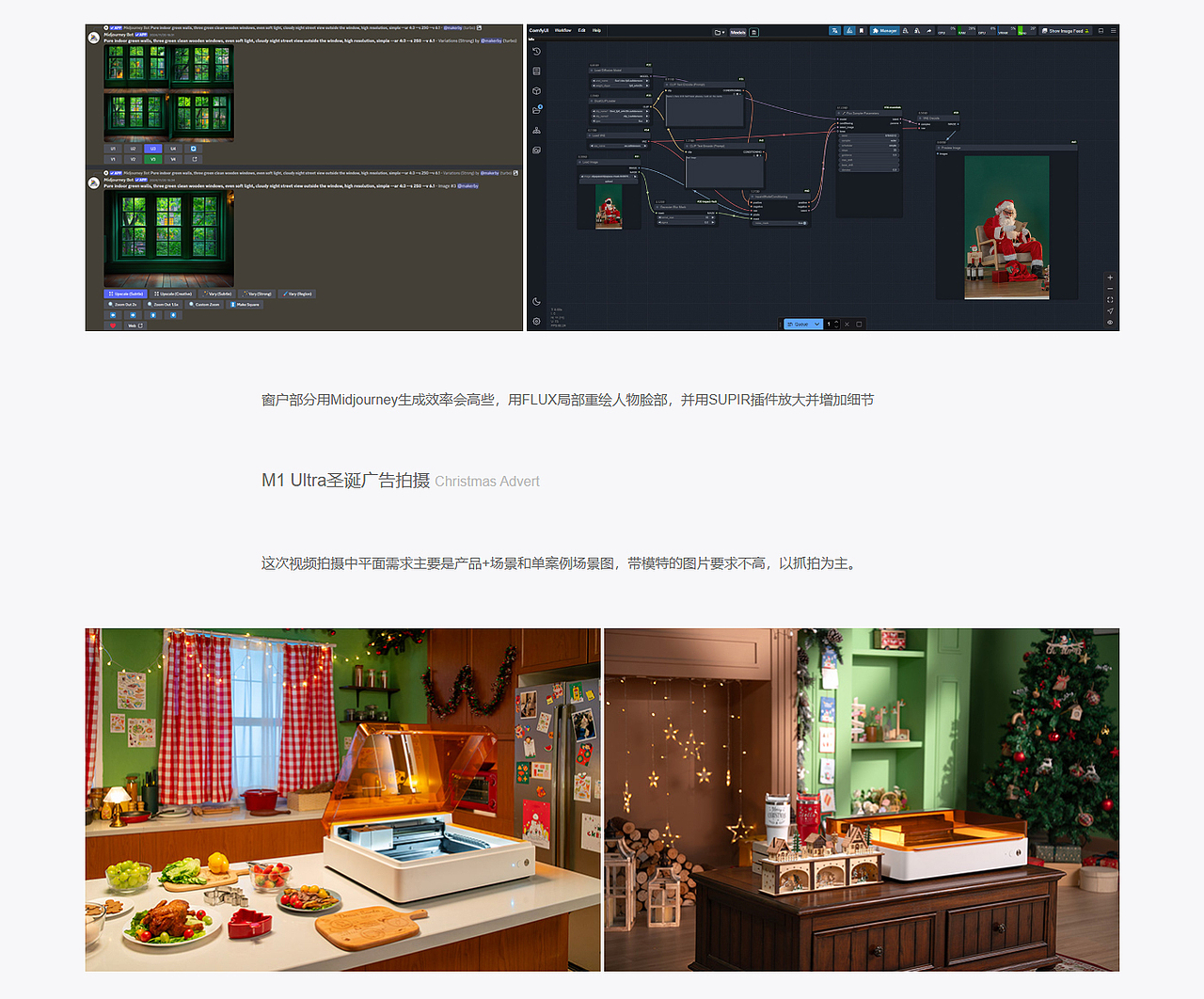Click the Upscale (Creative) button
Viewport: 1204px width, 999px height.
(x=172, y=293)
